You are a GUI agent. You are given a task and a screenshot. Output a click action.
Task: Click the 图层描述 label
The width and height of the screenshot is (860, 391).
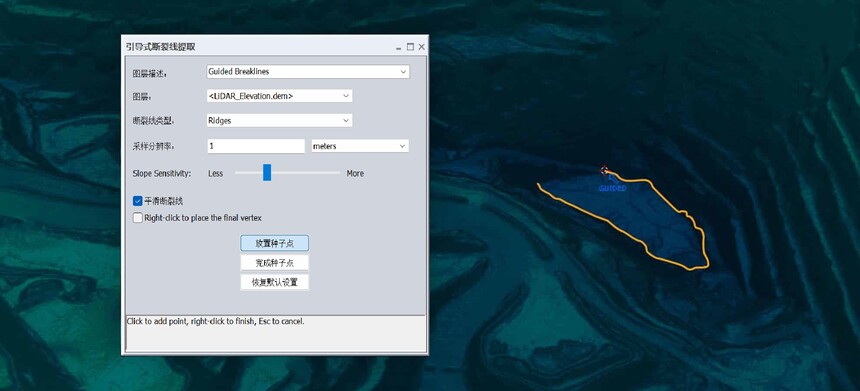tap(149, 73)
